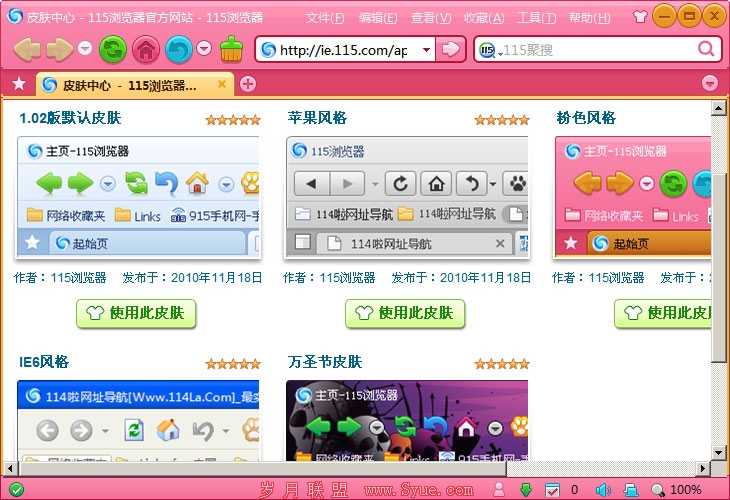This screenshot has width=730, height=500.
Task: Open the tab list dropdown at right of tab bar
Action: click(710, 83)
